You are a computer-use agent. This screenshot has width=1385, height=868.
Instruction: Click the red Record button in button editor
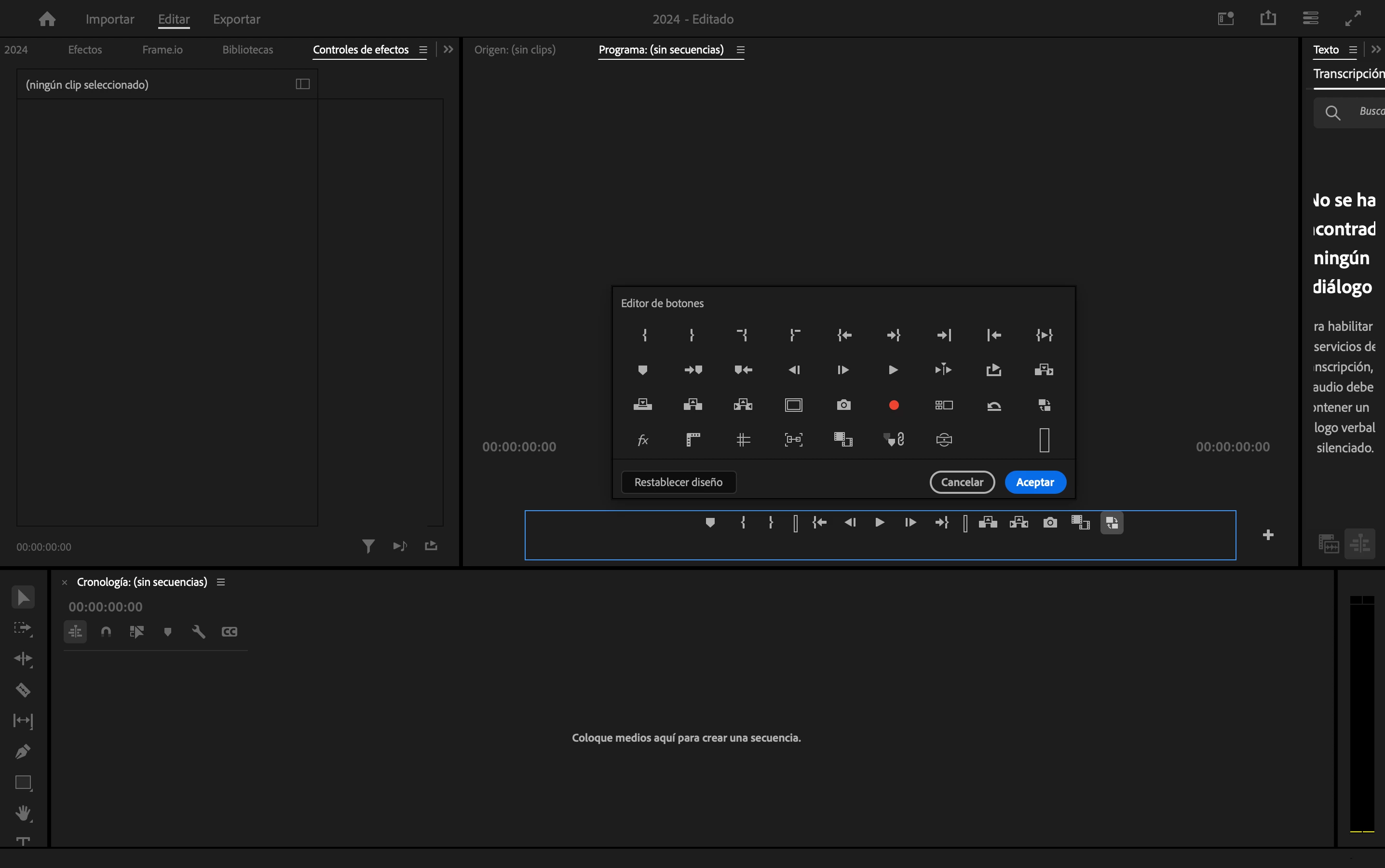pos(894,405)
